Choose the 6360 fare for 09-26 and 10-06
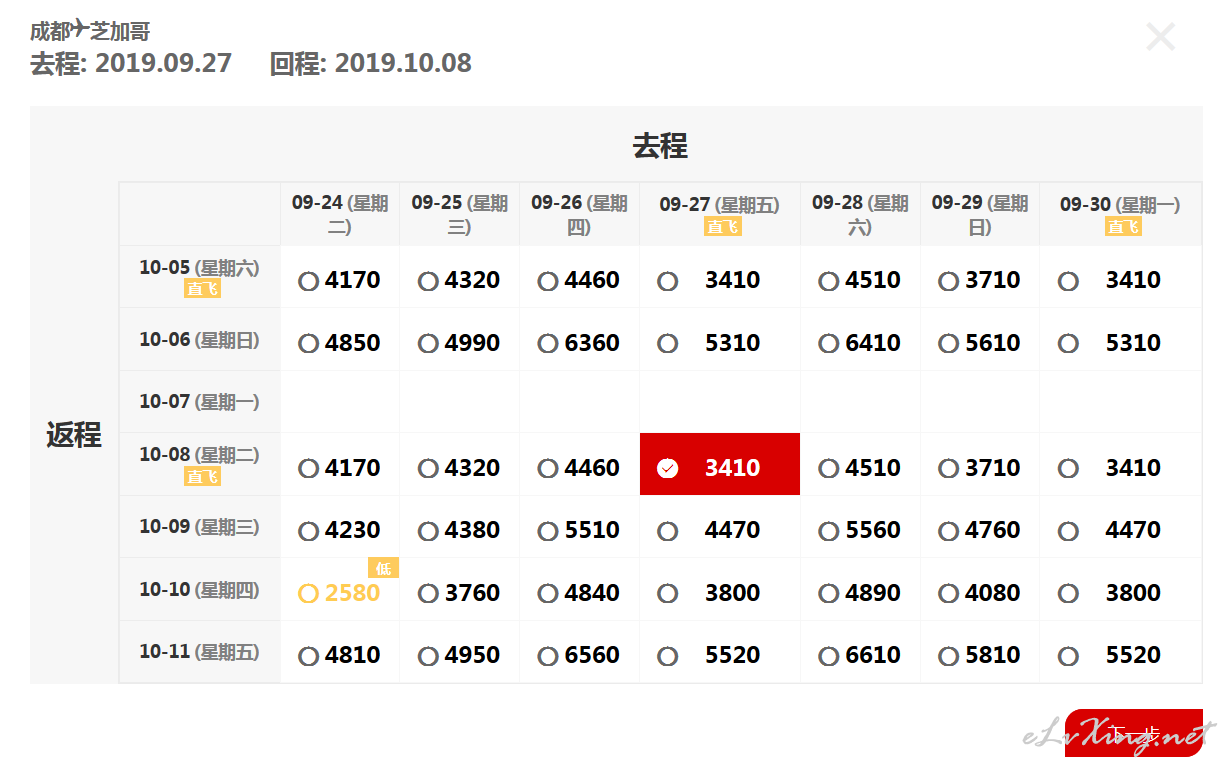The image size is (1227, 769). coord(547,344)
